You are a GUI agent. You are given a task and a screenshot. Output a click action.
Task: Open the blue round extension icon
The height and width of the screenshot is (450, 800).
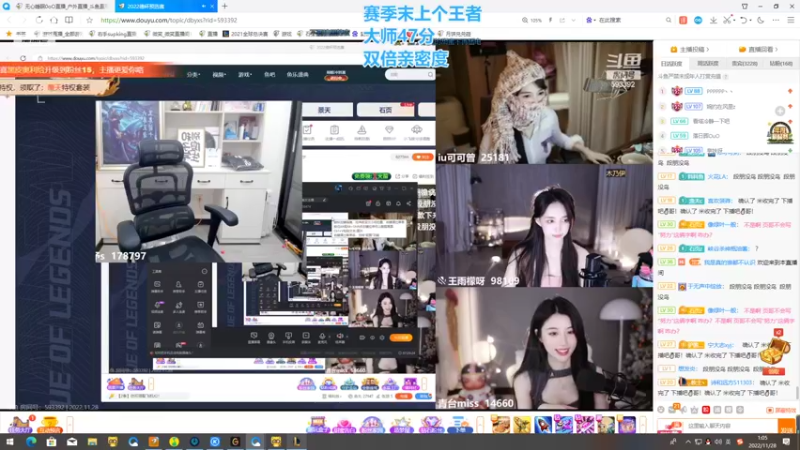[698, 20]
